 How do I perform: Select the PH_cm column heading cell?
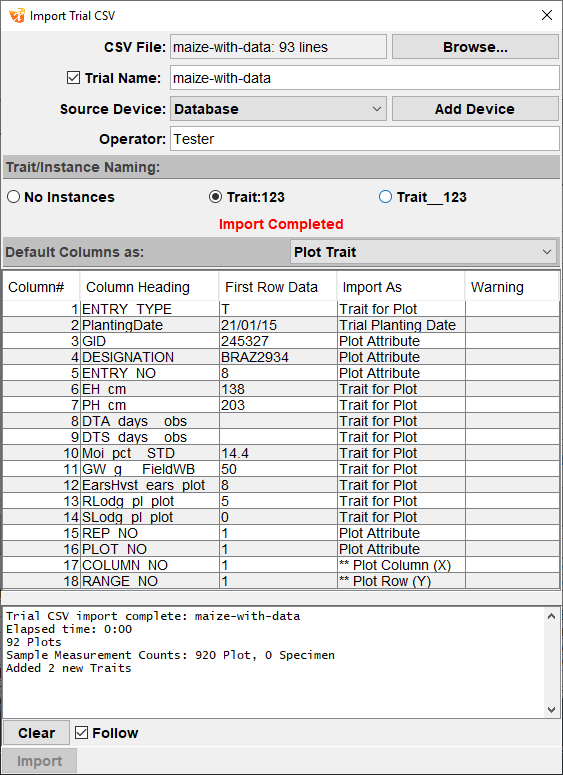coord(150,405)
